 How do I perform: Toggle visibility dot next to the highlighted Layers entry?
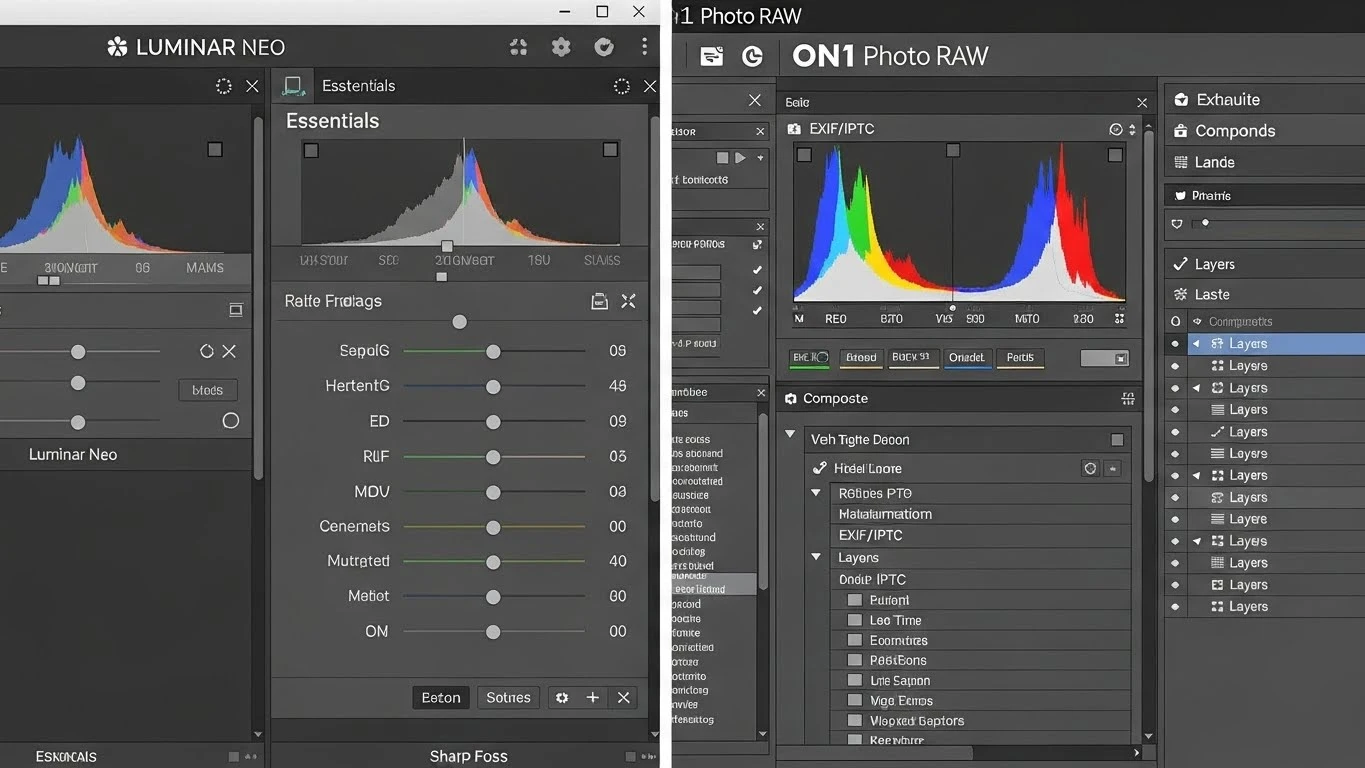[x=1174, y=343]
